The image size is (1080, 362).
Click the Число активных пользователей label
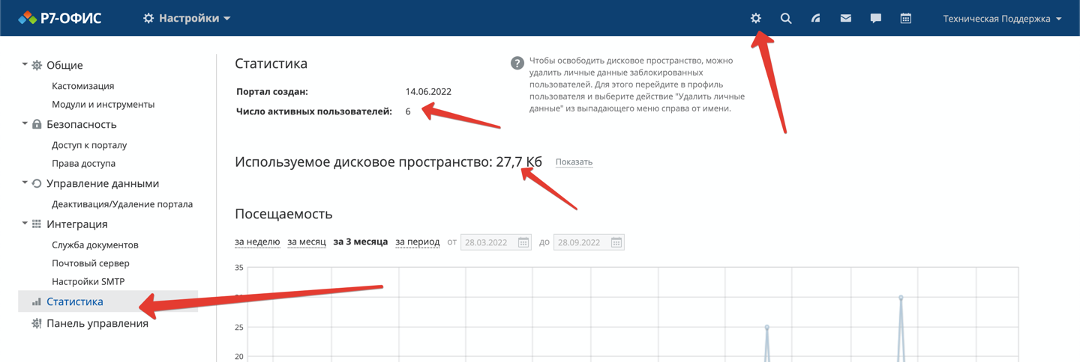(x=314, y=111)
